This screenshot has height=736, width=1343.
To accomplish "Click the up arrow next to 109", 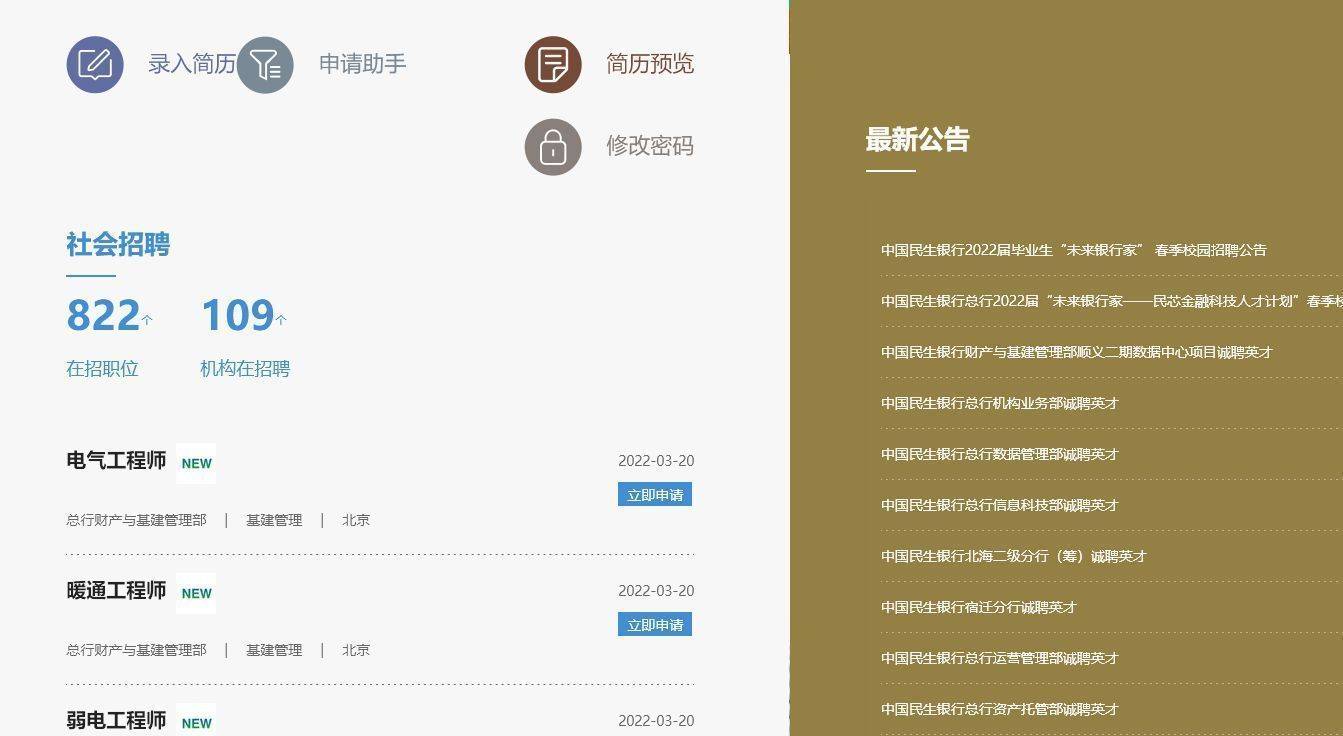I will [281, 320].
